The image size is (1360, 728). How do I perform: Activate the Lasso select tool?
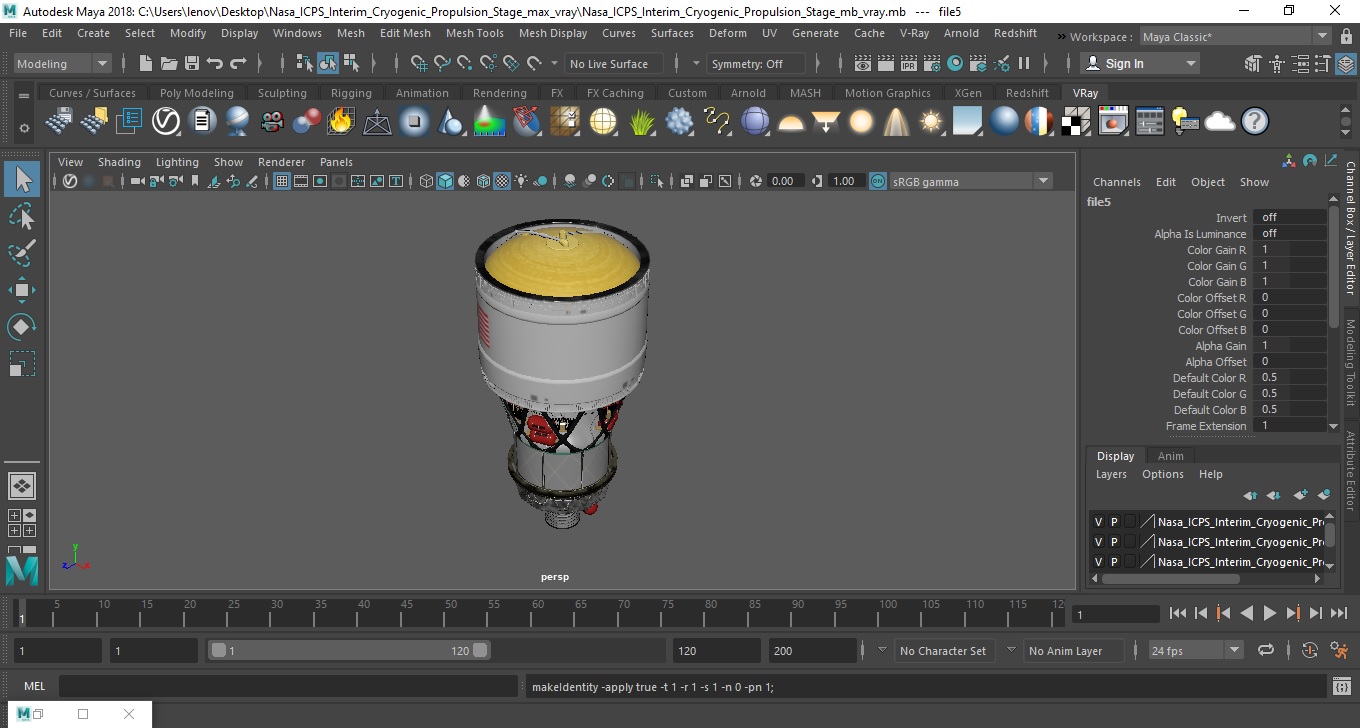[22, 216]
